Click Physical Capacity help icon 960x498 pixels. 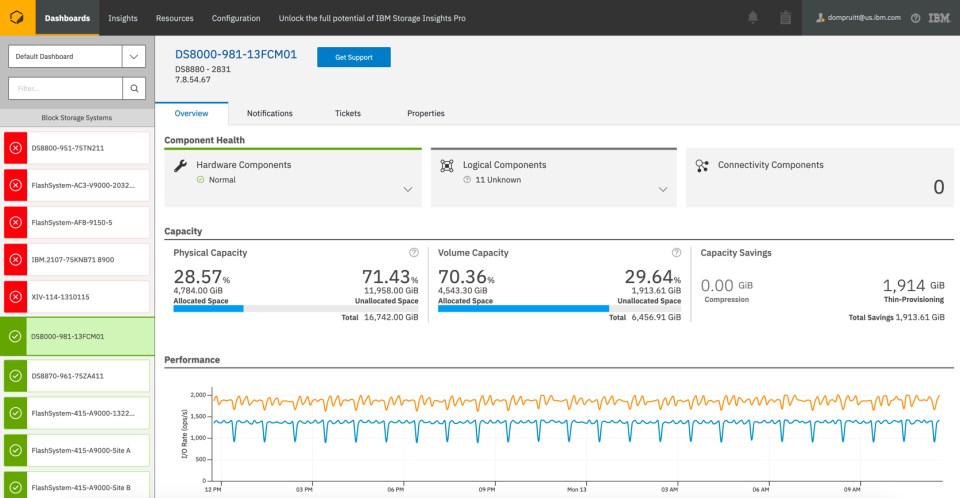[x=413, y=253]
